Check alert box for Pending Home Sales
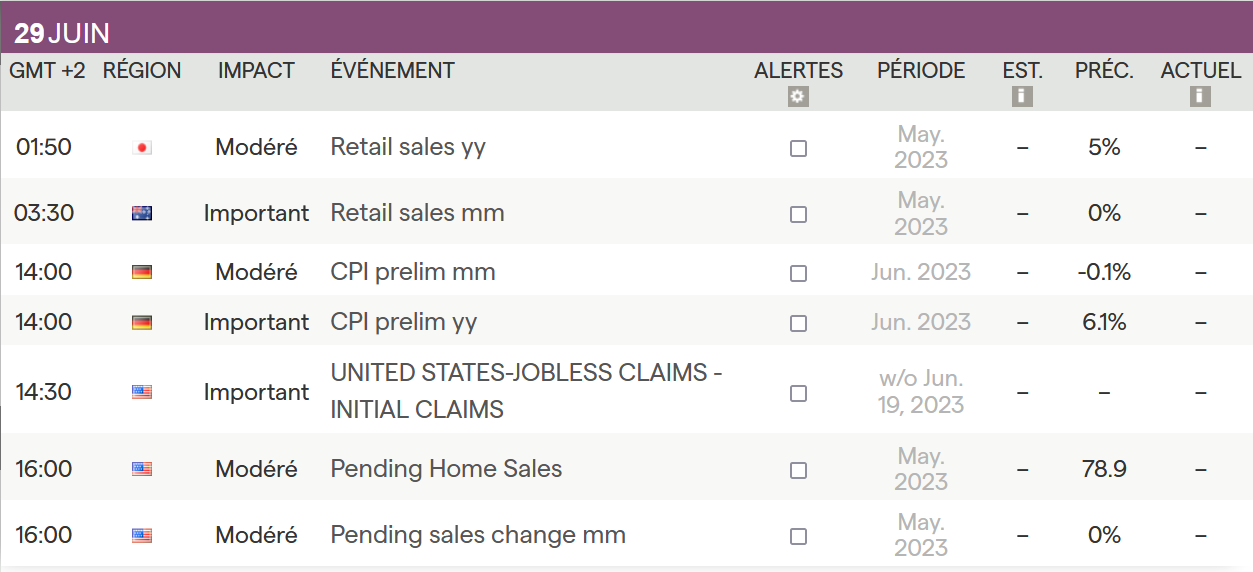 pos(798,470)
